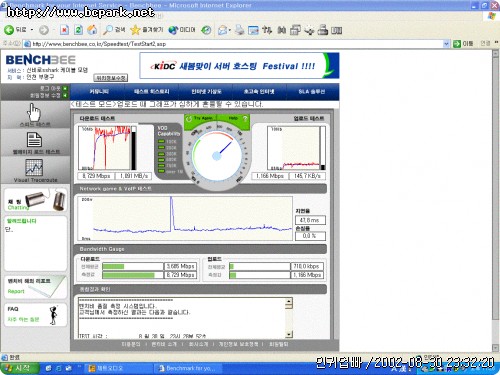The height and width of the screenshot is (375, 500).
Task: Select the speed test hand icon
Action: pos(34,113)
